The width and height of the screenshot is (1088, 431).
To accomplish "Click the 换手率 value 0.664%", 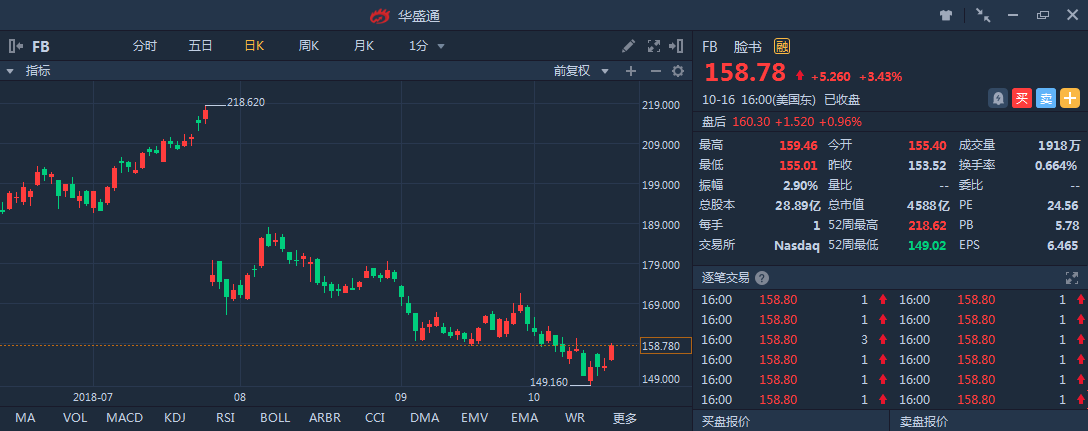I will pos(1056,165).
